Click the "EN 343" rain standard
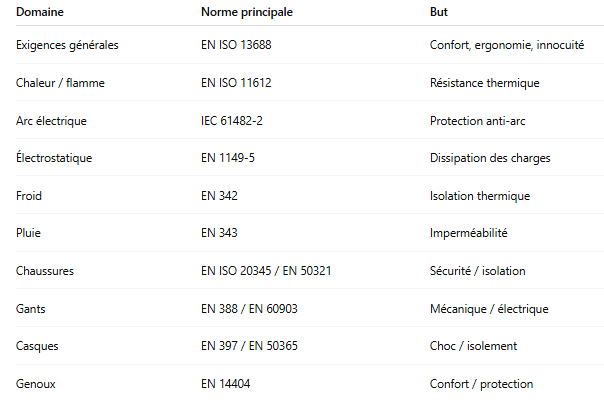Image resolution: width=604 pixels, height=409 pixels. 219,233
